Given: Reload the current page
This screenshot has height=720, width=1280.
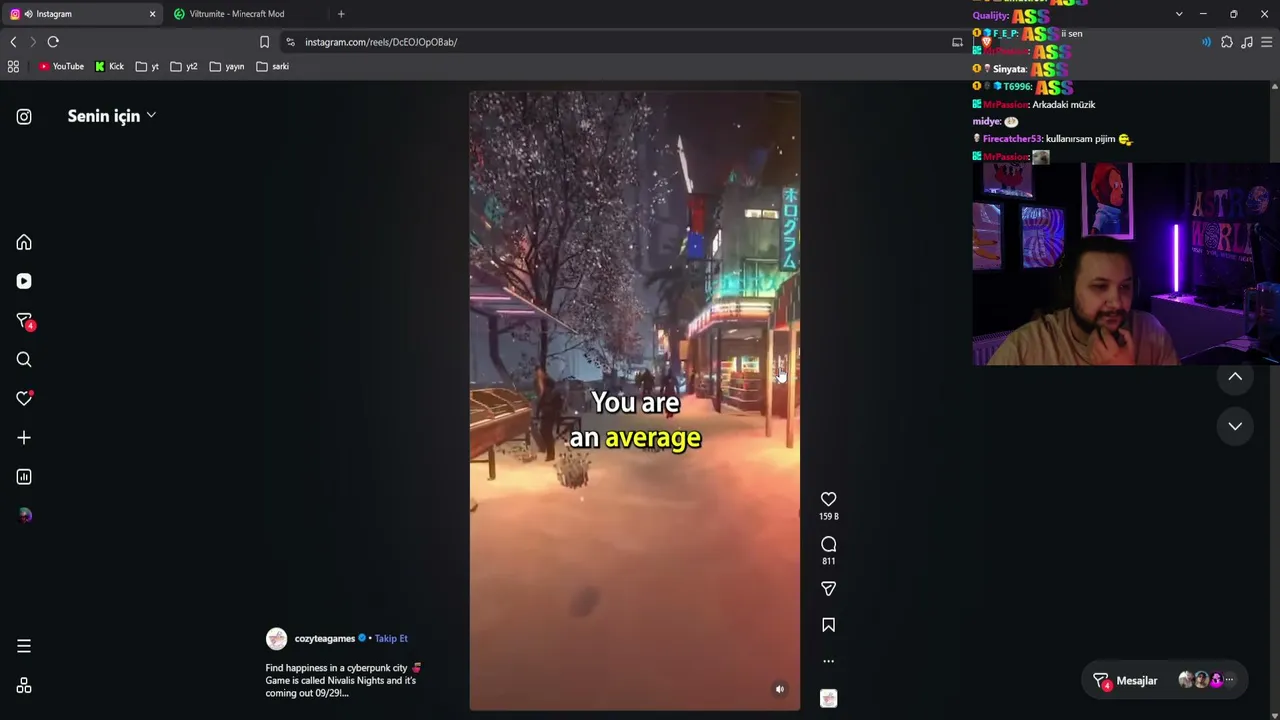Looking at the screenshot, I should coord(53,42).
